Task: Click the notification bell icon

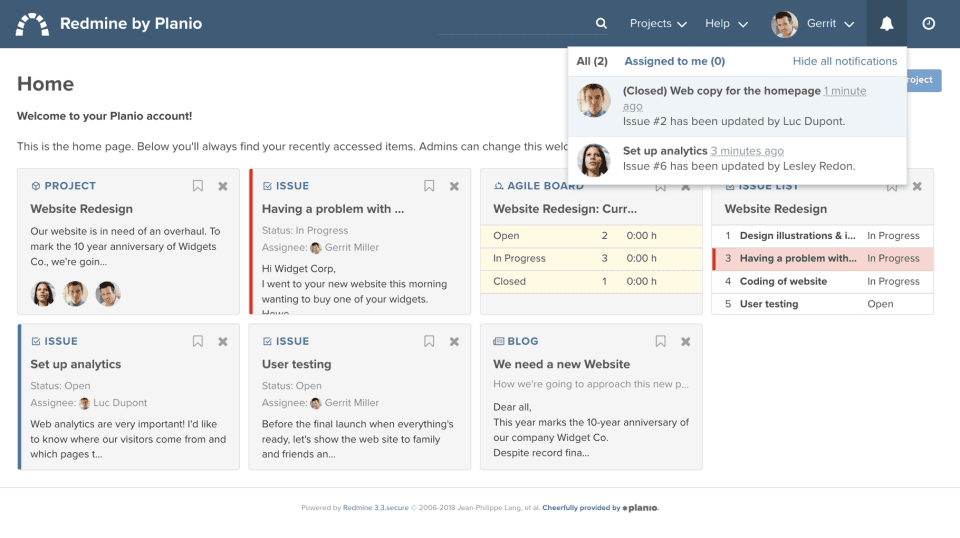Action: tap(886, 24)
